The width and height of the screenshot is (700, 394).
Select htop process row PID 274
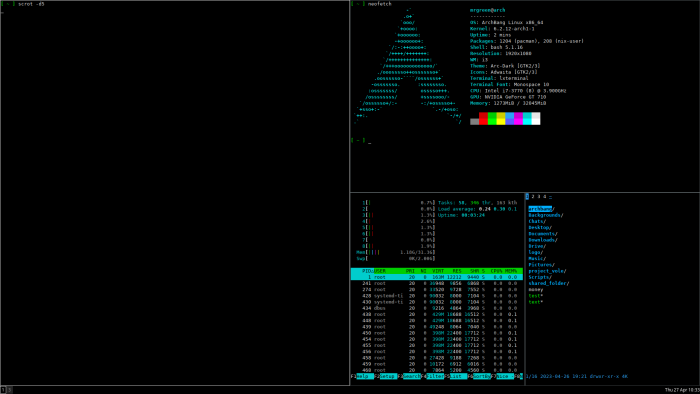(437, 290)
